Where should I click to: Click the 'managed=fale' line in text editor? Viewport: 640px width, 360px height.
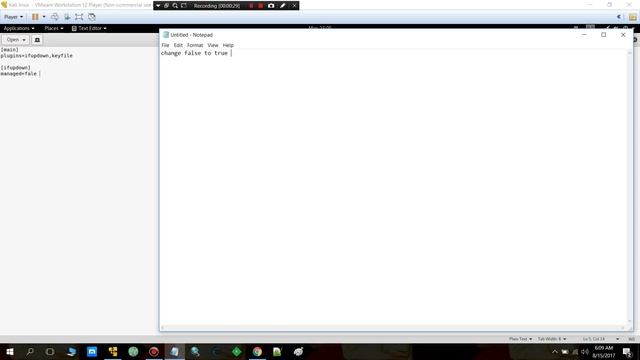19,74
